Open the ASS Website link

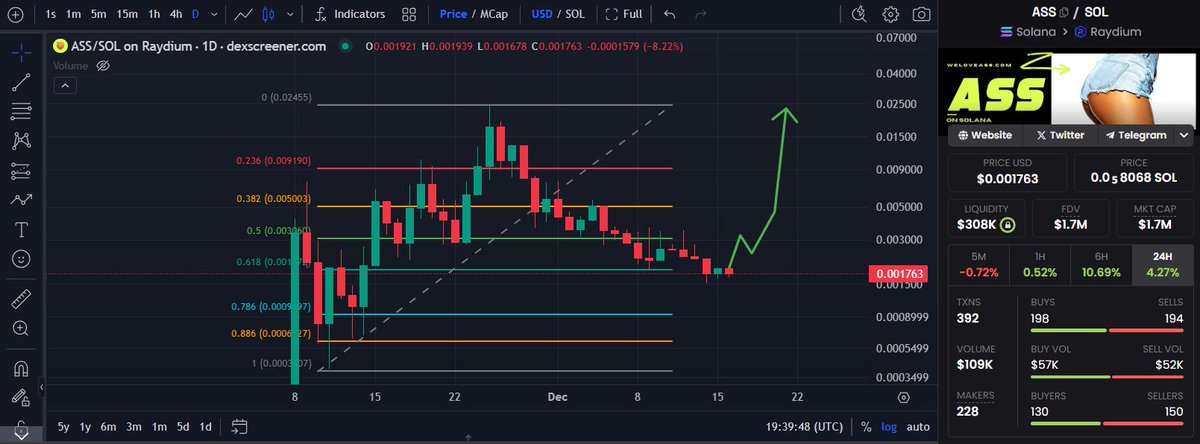pyautogui.click(x=985, y=135)
